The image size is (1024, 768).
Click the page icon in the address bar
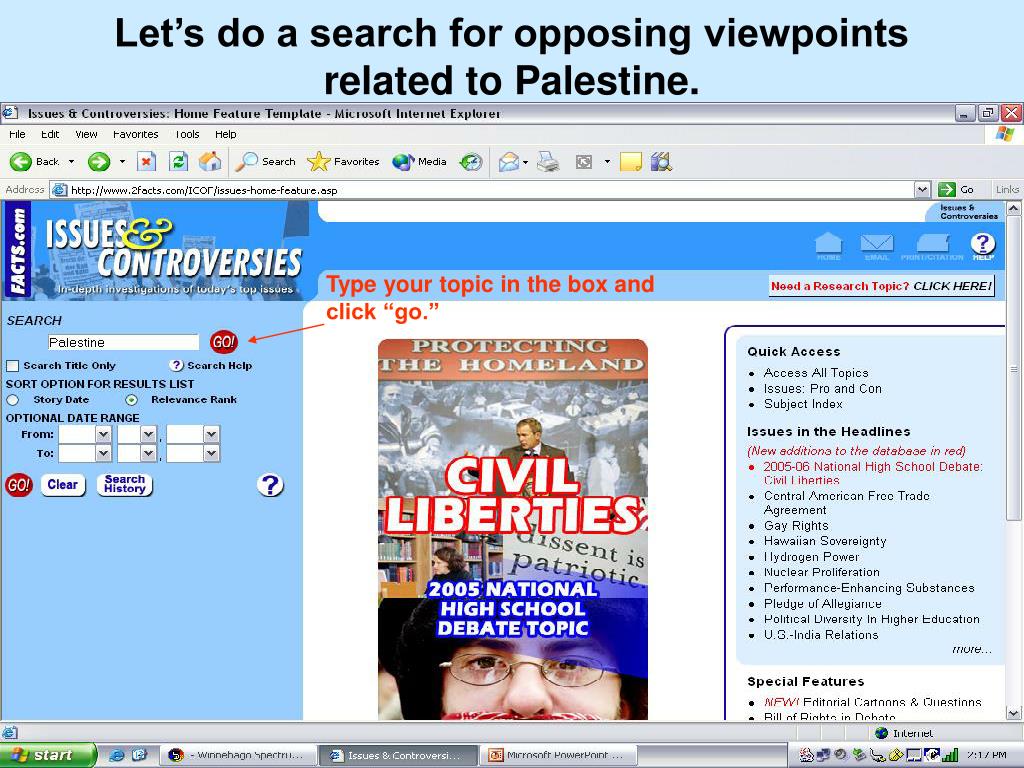(x=59, y=190)
